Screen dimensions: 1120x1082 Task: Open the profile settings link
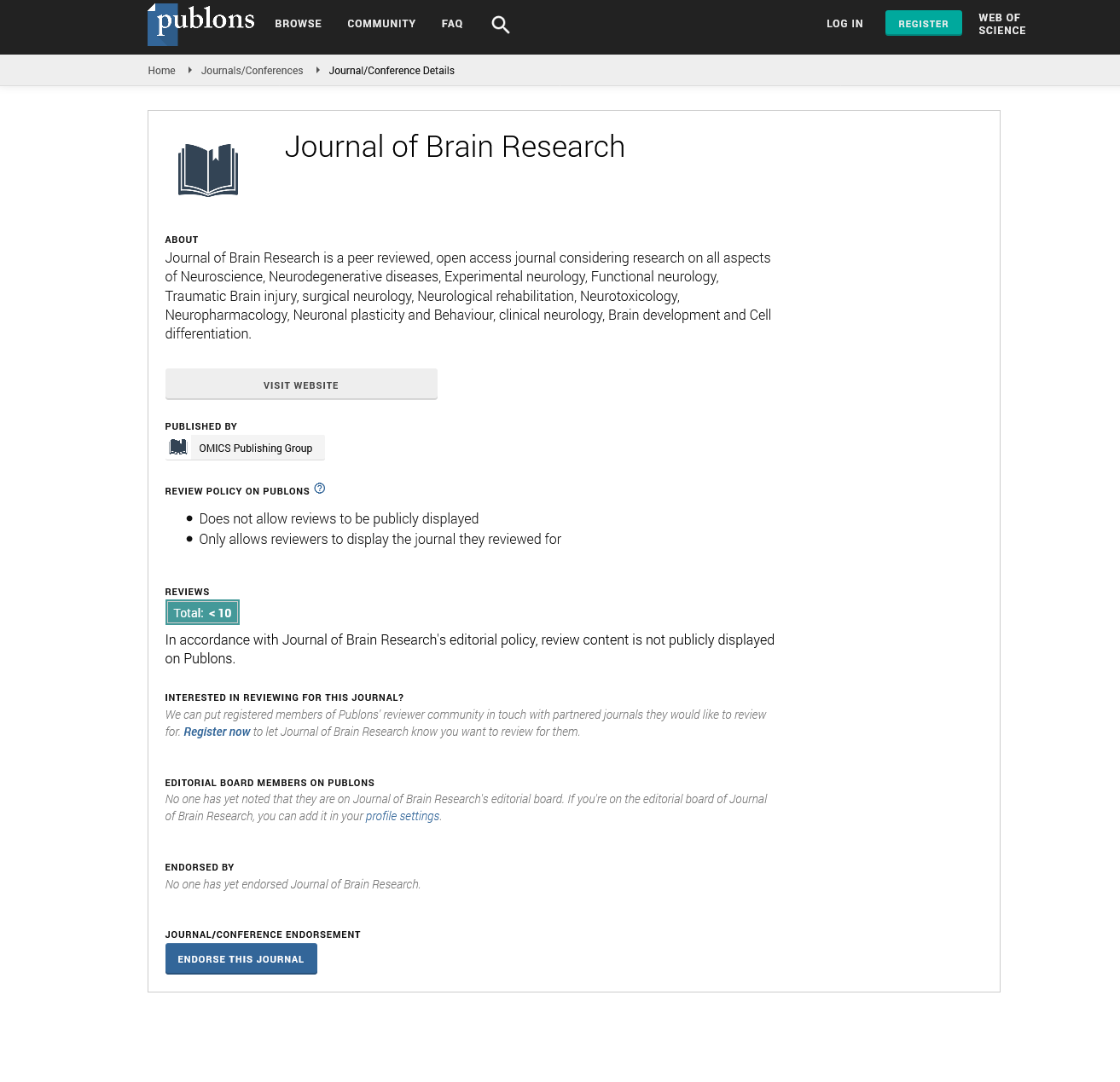pos(403,816)
